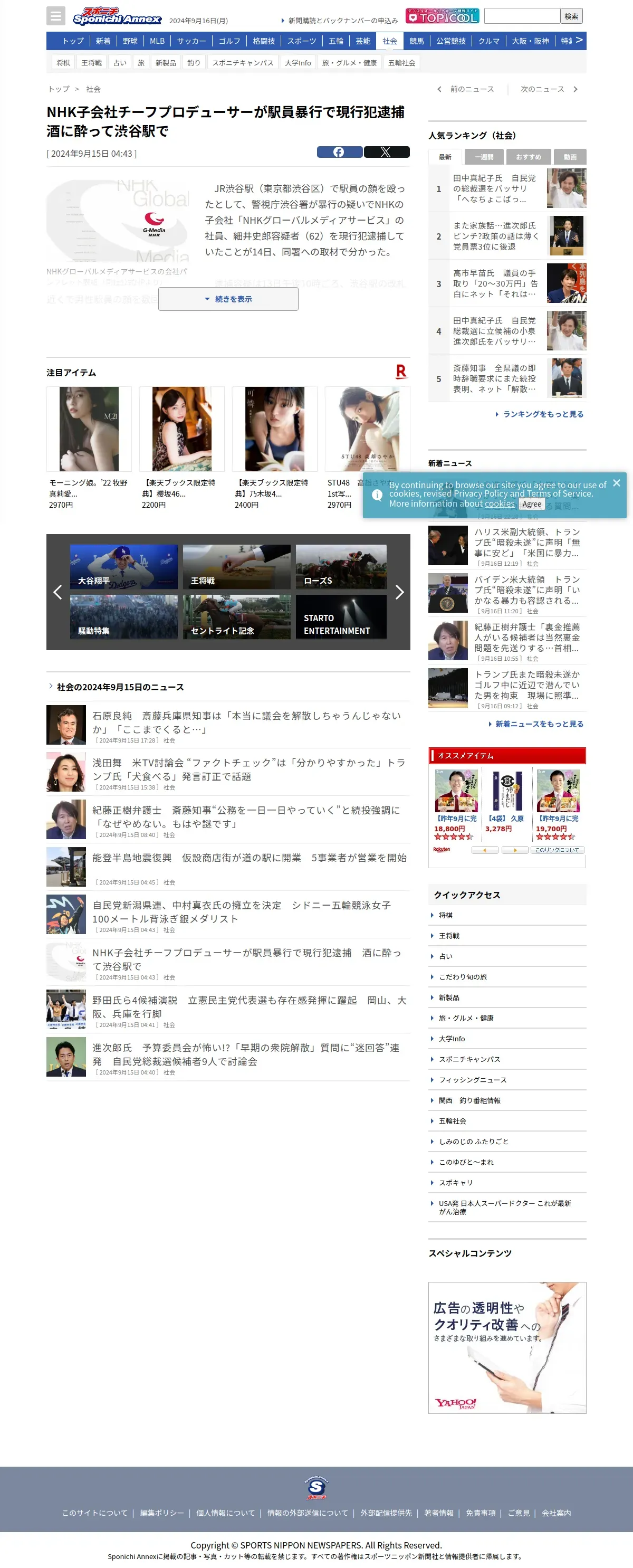This screenshot has height=1568, width=633.
Task: Open quick access フィッシングニュース link
Action: 472,1080
